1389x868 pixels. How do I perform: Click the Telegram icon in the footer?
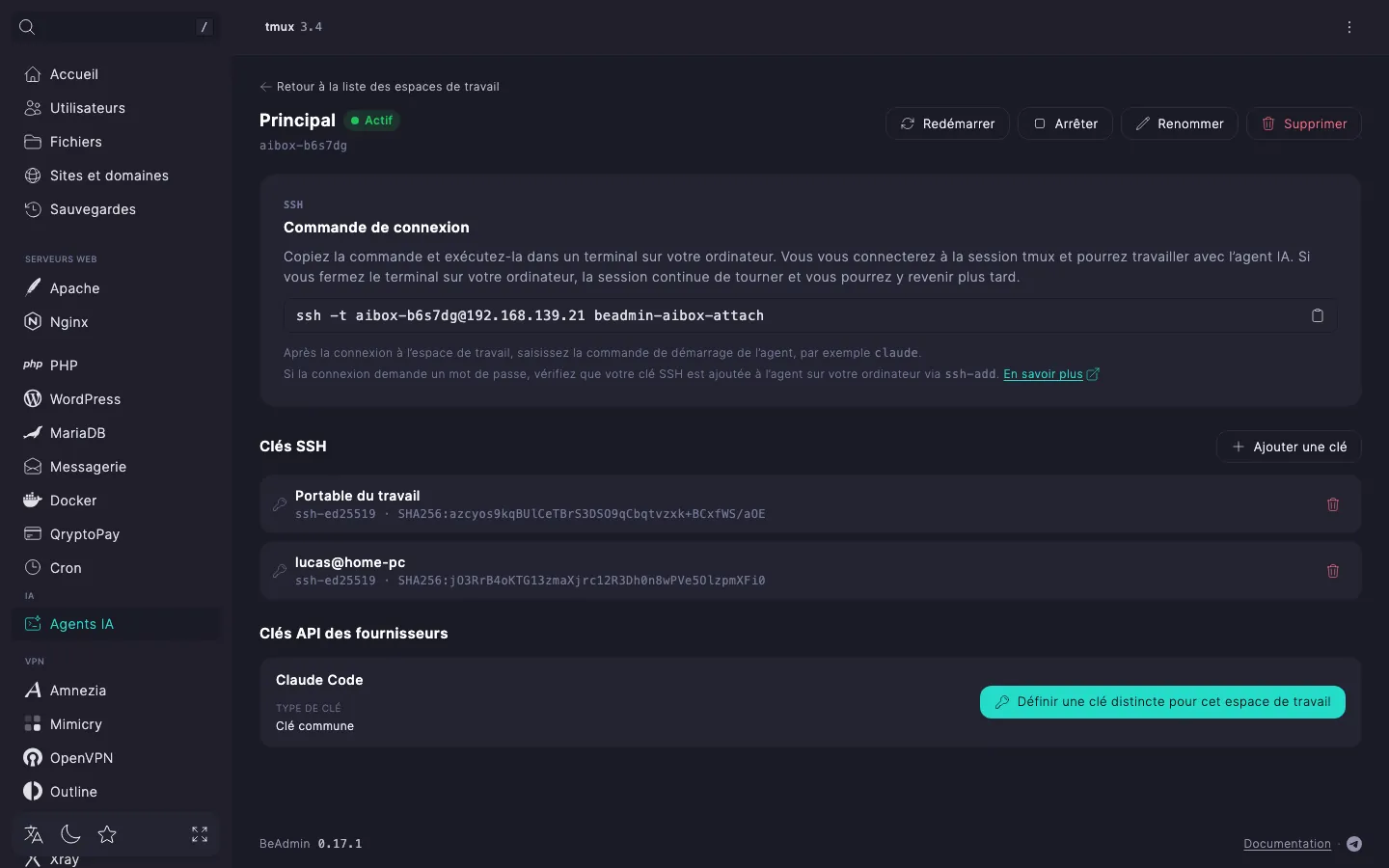click(x=1354, y=844)
